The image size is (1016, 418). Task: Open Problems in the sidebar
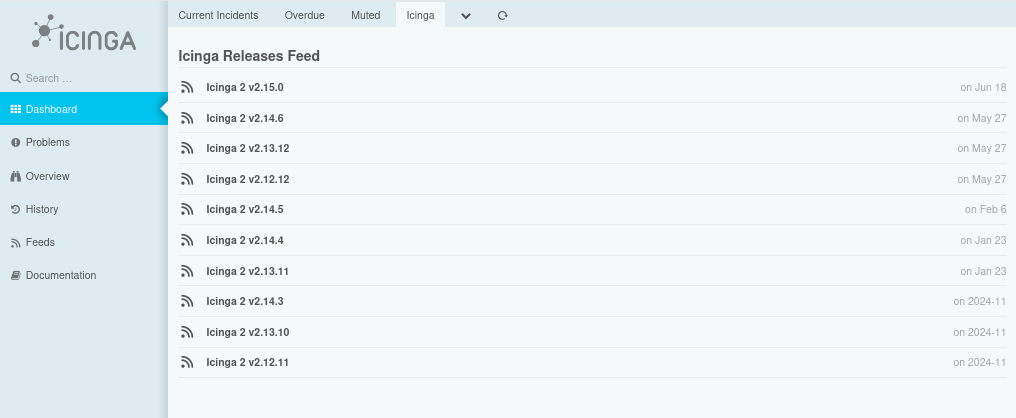click(x=84, y=143)
